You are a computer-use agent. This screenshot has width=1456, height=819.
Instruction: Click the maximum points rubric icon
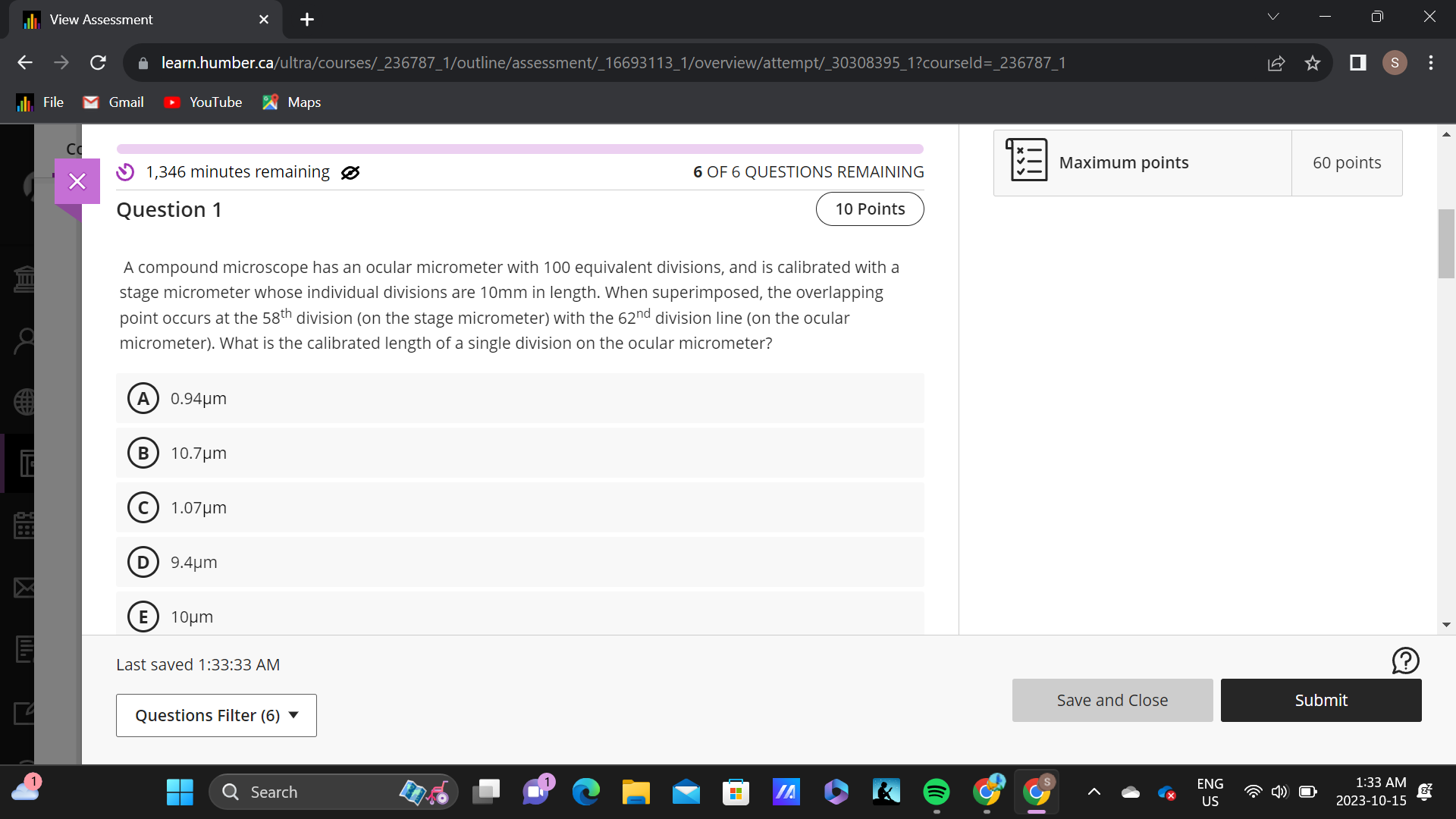coord(1026,160)
